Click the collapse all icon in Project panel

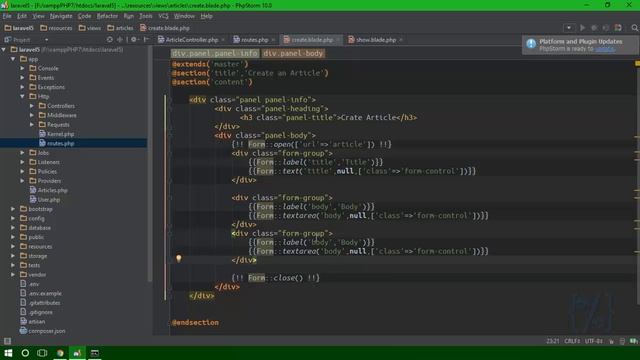[120, 40]
